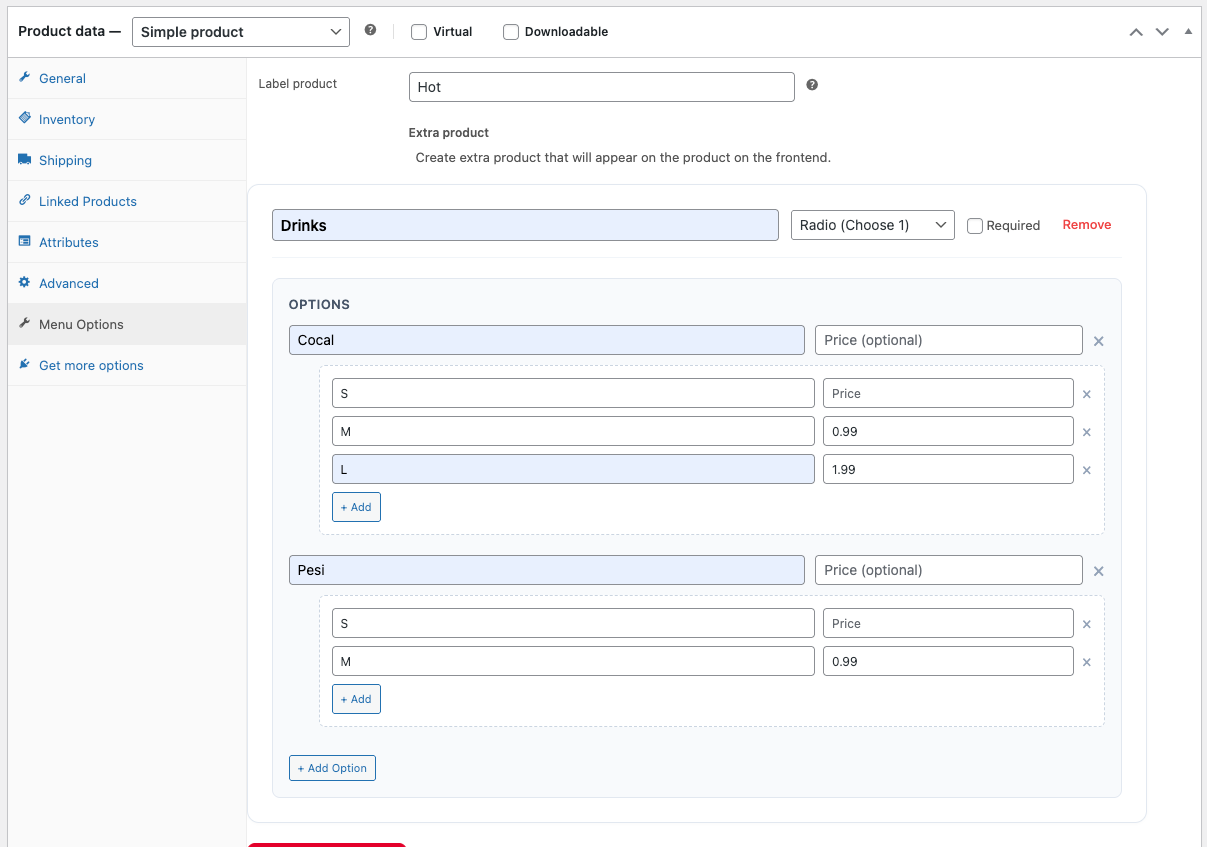Switch to the Menu Options tab
Image resolution: width=1207 pixels, height=847 pixels.
tap(81, 324)
